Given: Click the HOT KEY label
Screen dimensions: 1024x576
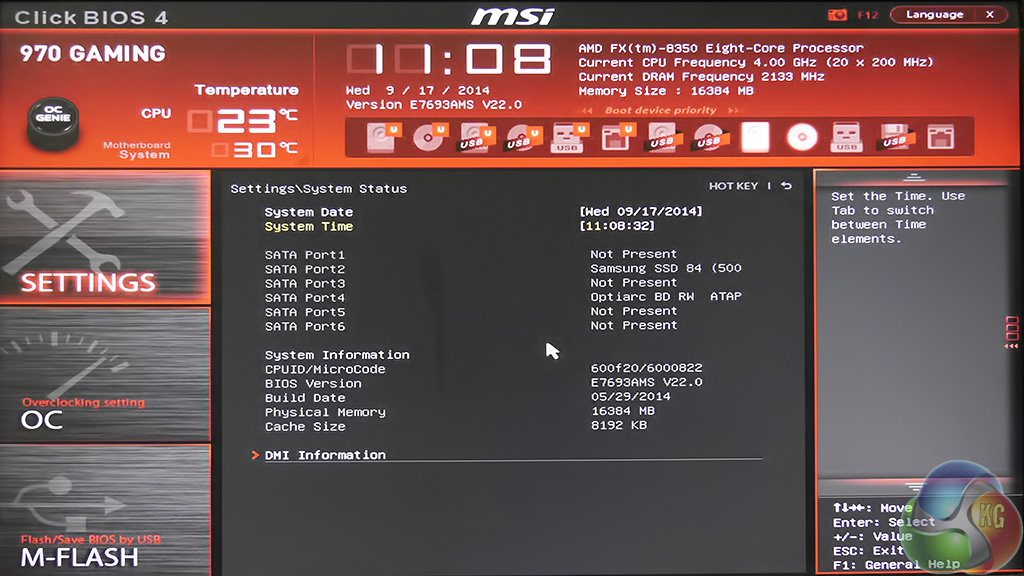Looking at the screenshot, I should click(x=733, y=186).
